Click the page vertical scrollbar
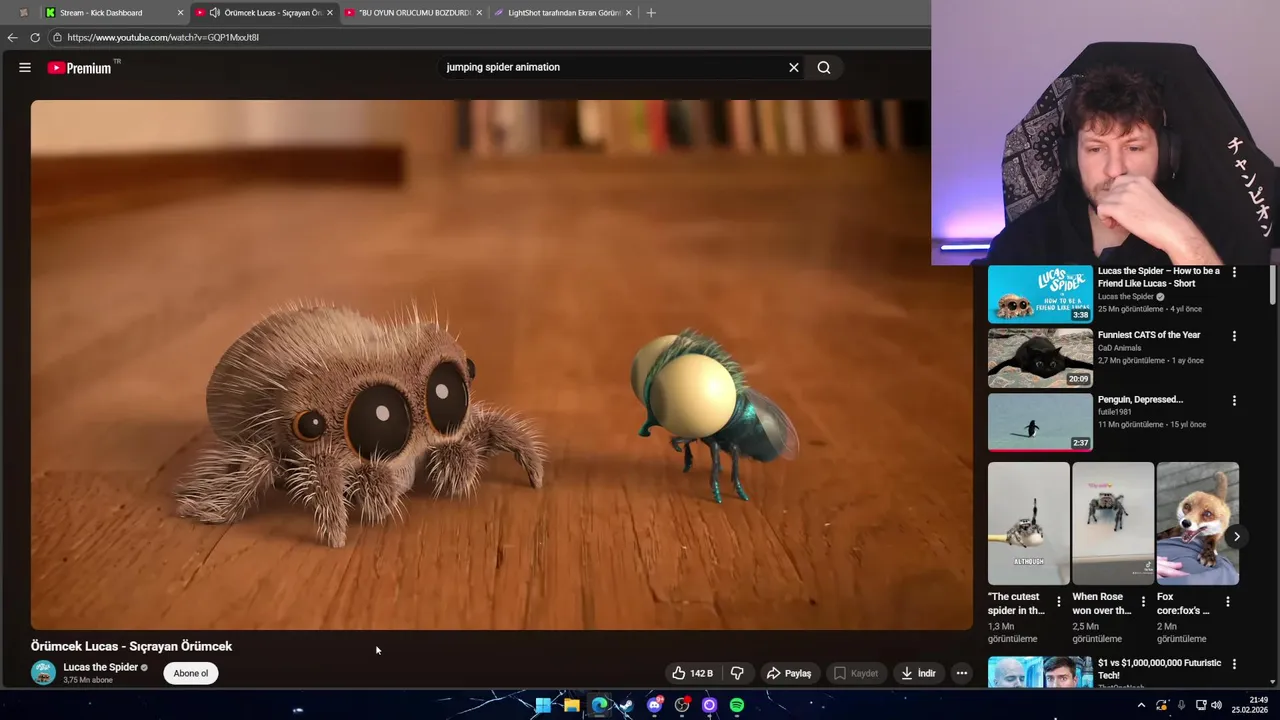Image resolution: width=1280 pixels, height=720 pixels. click(1273, 284)
